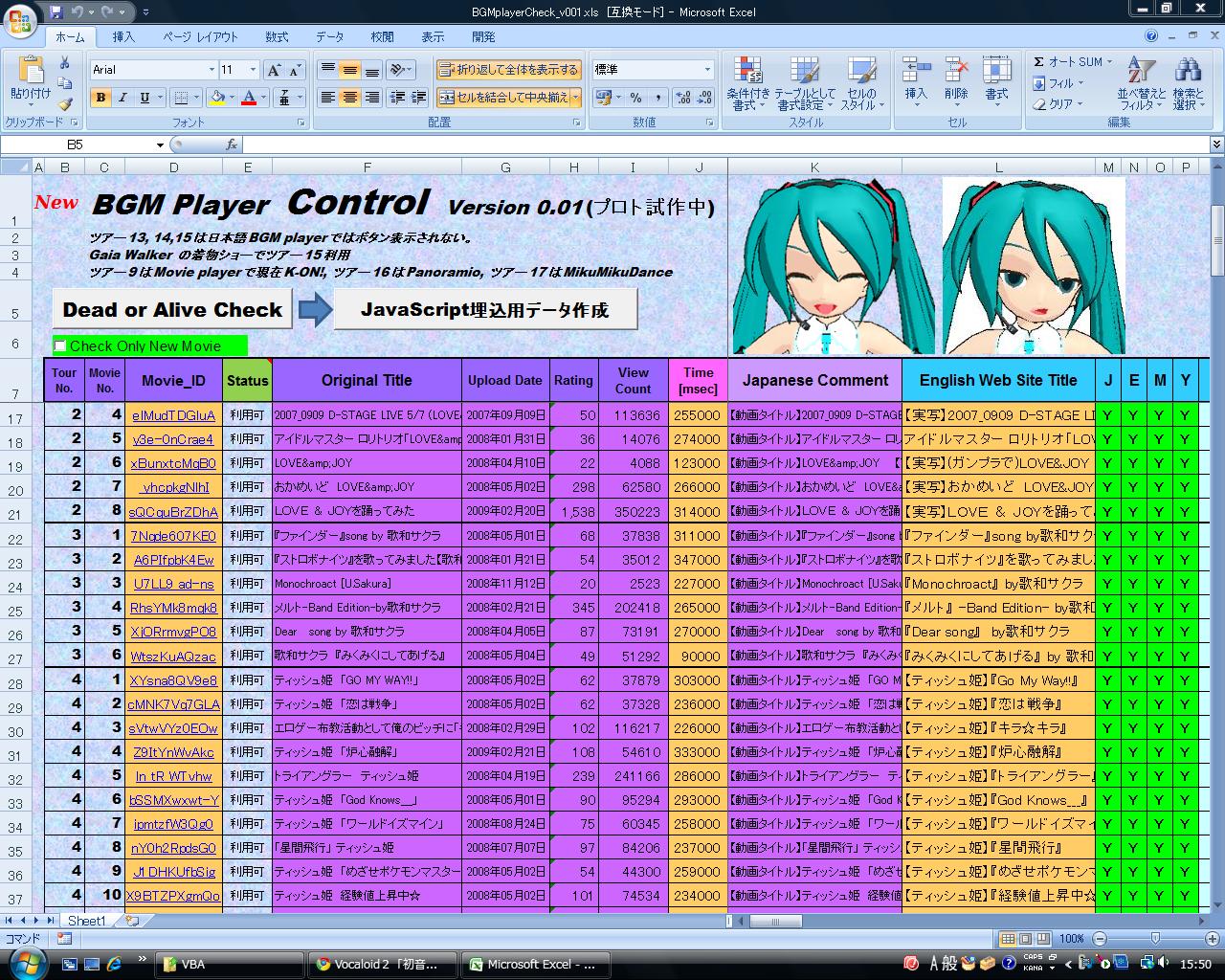Screen dimensions: 1225x980
Task: Open the ページ レイアウト ribbon tab
Action: (200, 36)
